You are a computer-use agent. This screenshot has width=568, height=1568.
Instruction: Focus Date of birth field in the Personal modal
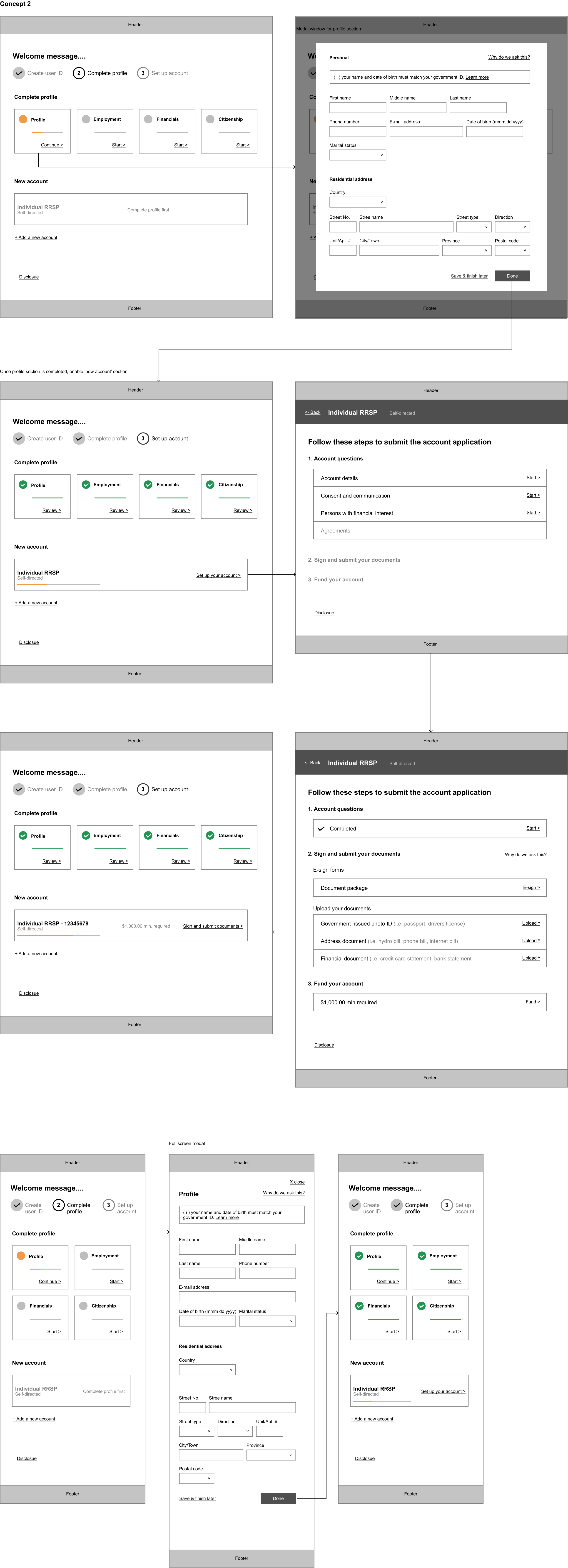point(495,131)
